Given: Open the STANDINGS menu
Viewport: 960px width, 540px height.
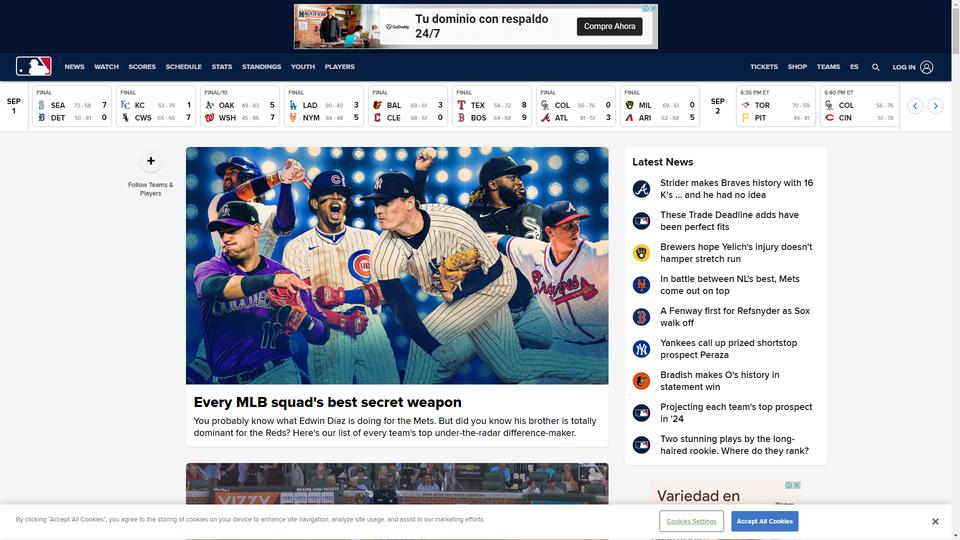Looking at the screenshot, I should [x=261, y=67].
